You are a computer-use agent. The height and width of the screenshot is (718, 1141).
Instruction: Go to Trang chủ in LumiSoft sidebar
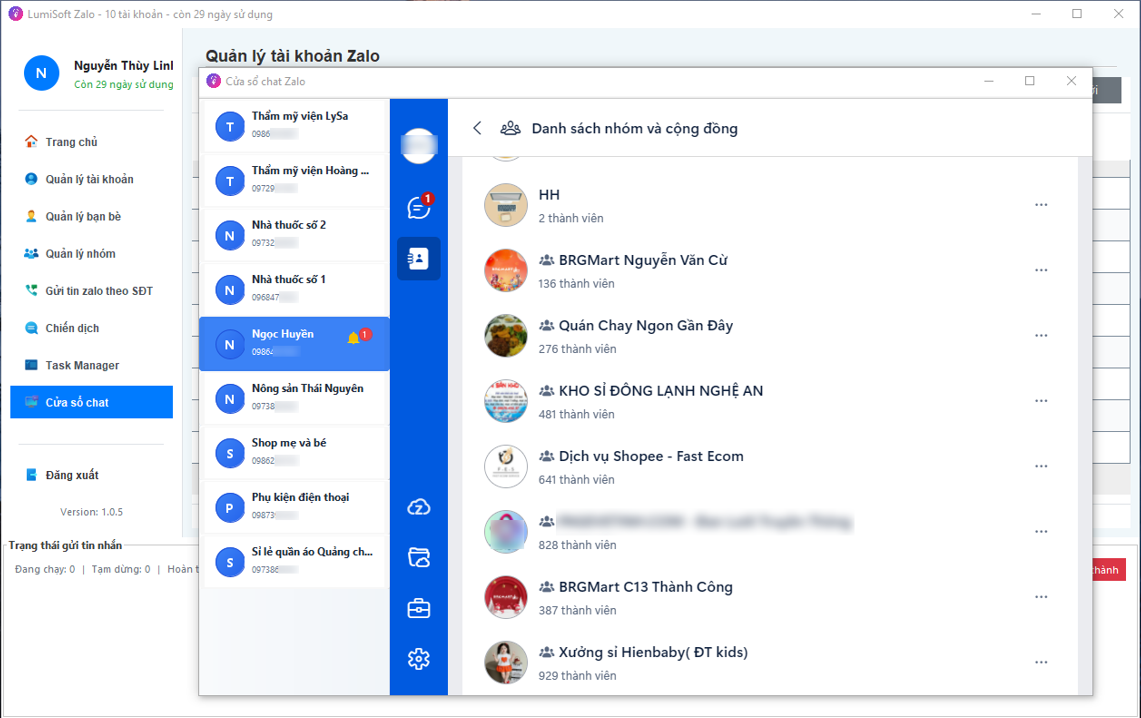click(x=92, y=142)
